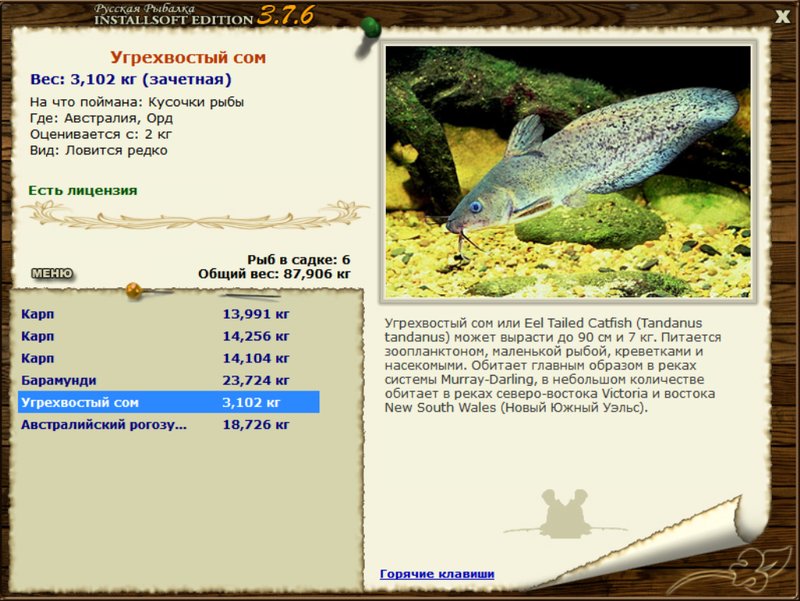Click the catfish silhouette watermark icon
Screen dimensions: 800x601
click(x=565, y=514)
